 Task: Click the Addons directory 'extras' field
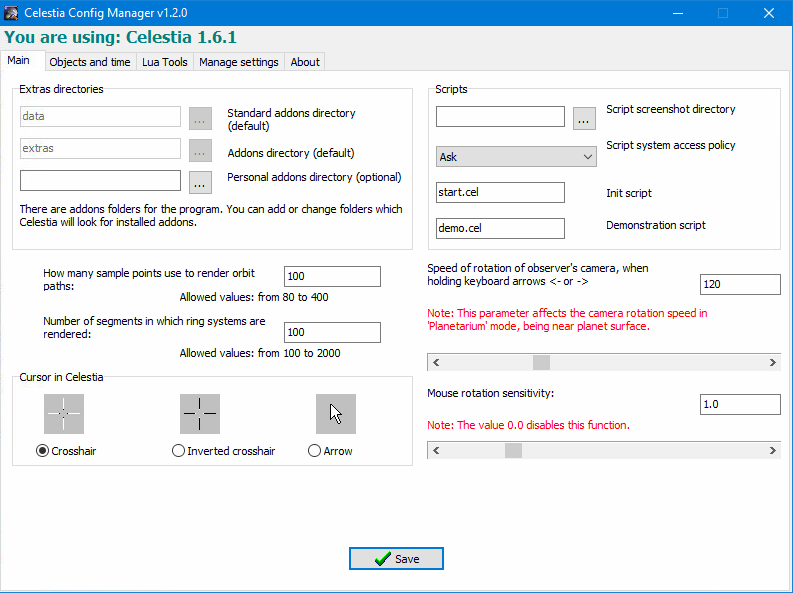100,149
